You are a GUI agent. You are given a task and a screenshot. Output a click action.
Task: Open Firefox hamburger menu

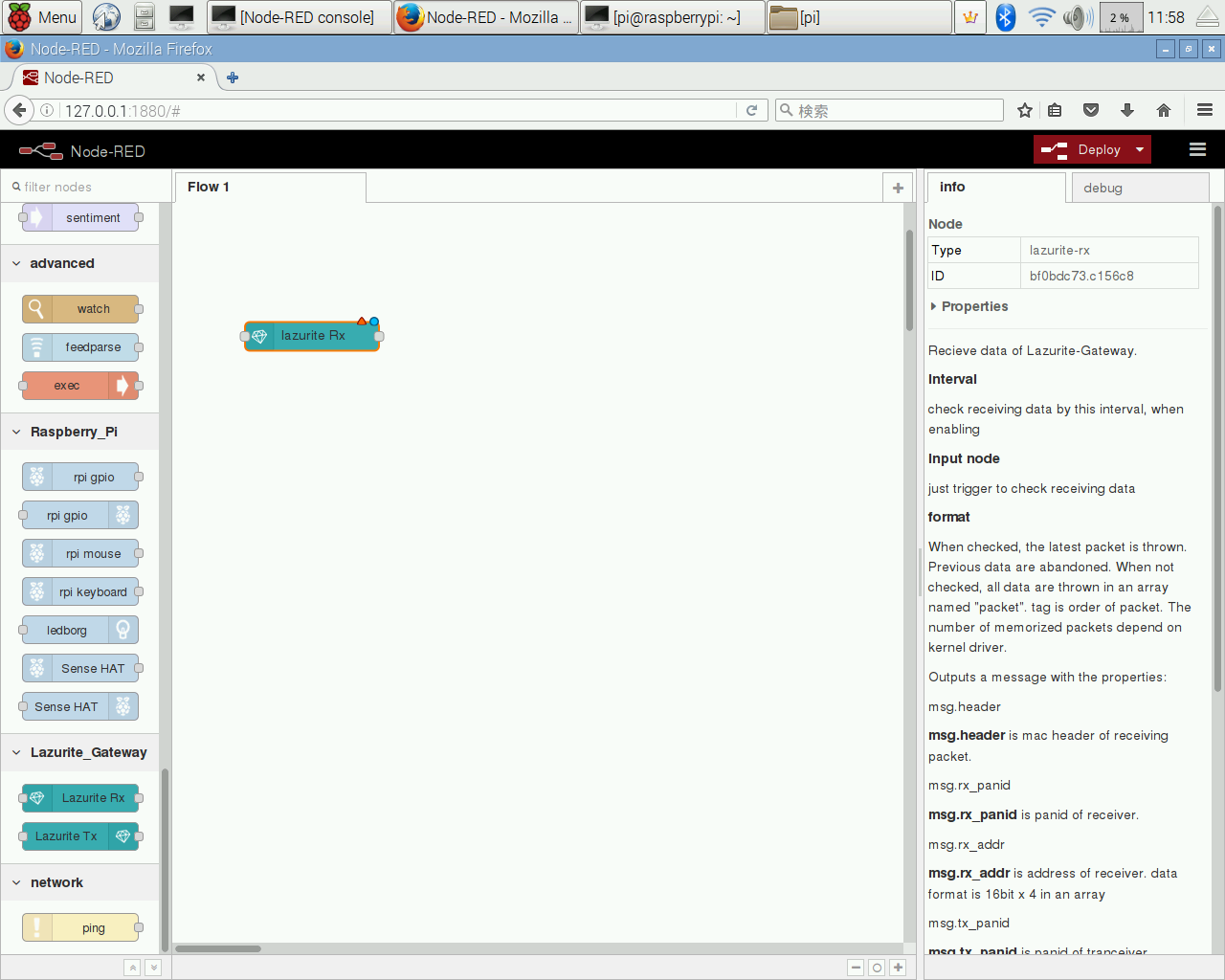(x=1205, y=110)
